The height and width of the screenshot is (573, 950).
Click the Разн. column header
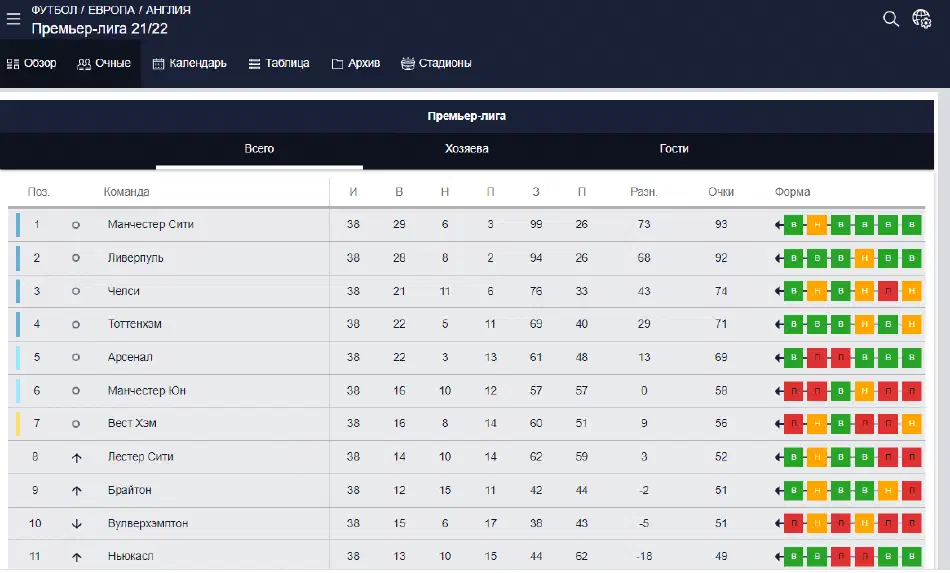coord(643,192)
